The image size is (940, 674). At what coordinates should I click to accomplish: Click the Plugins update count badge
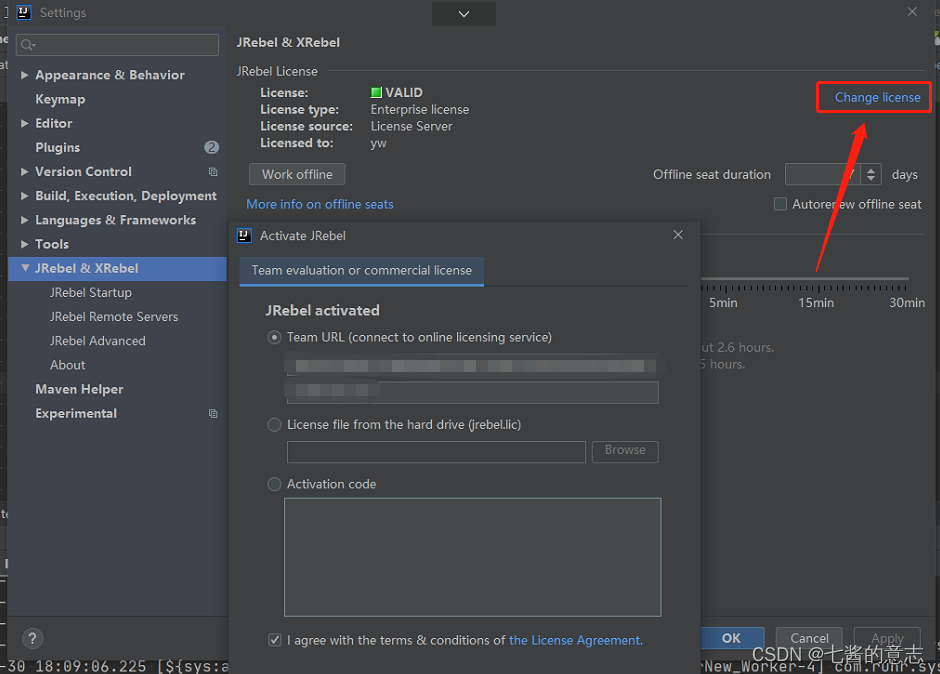coord(211,148)
